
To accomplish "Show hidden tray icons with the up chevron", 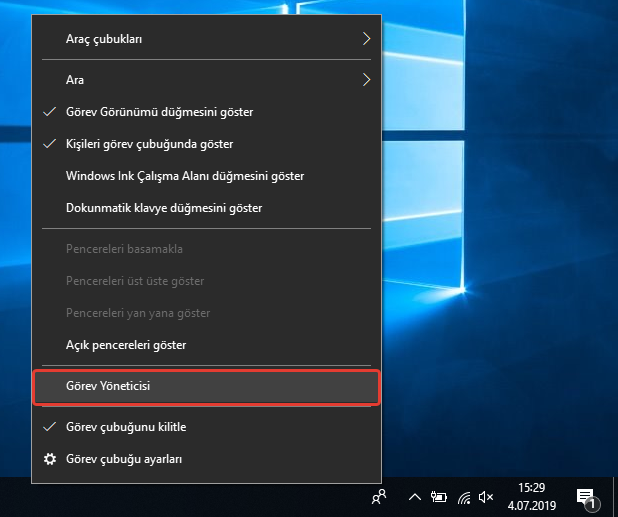I will [414, 496].
